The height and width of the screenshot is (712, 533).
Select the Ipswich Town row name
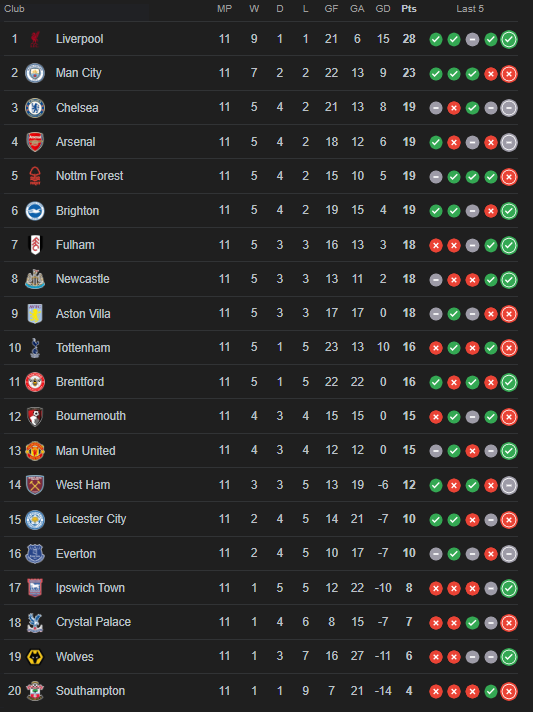click(x=90, y=588)
